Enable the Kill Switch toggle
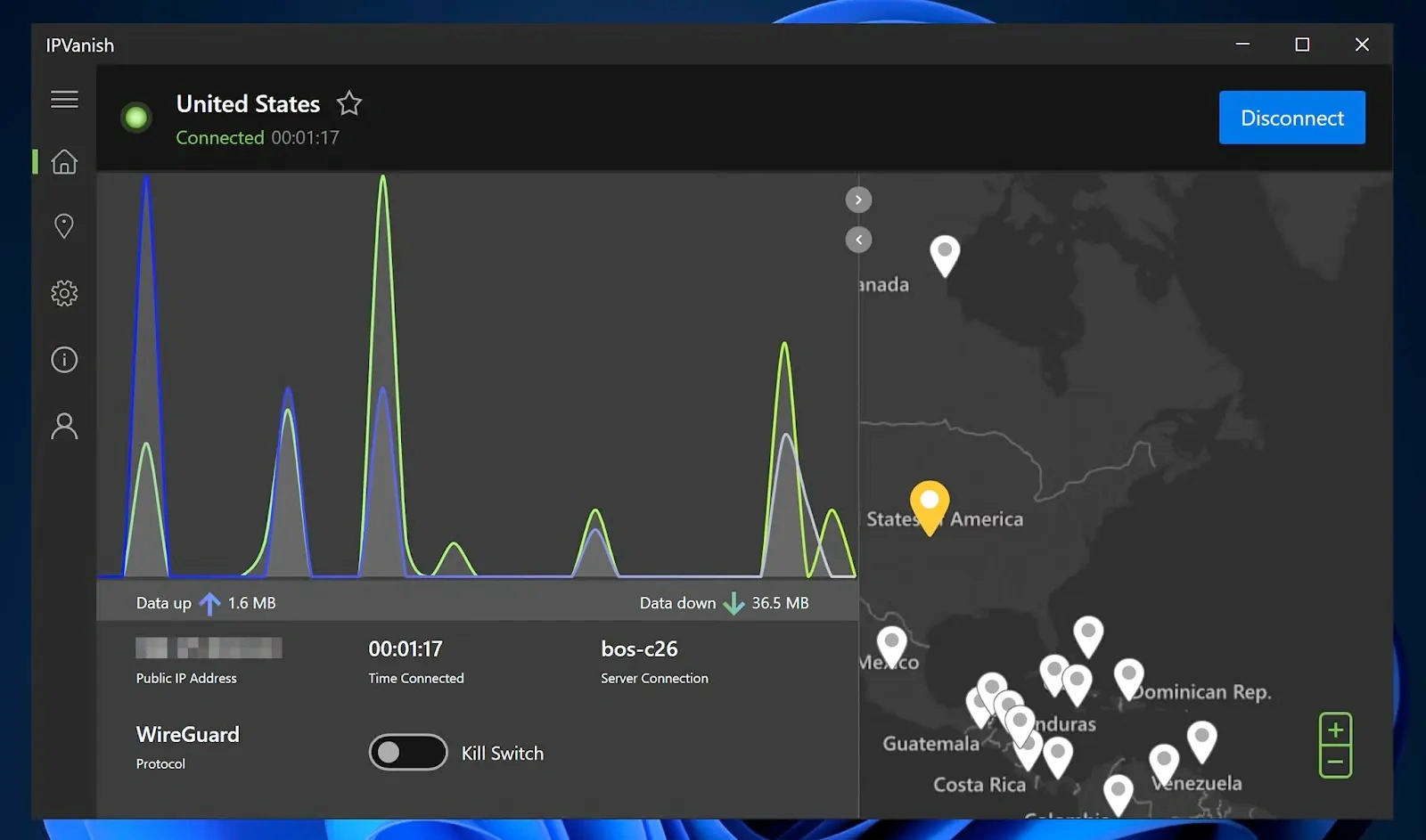This screenshot has height=840, width=1426. pyautogui.click(x=408, y=753)
